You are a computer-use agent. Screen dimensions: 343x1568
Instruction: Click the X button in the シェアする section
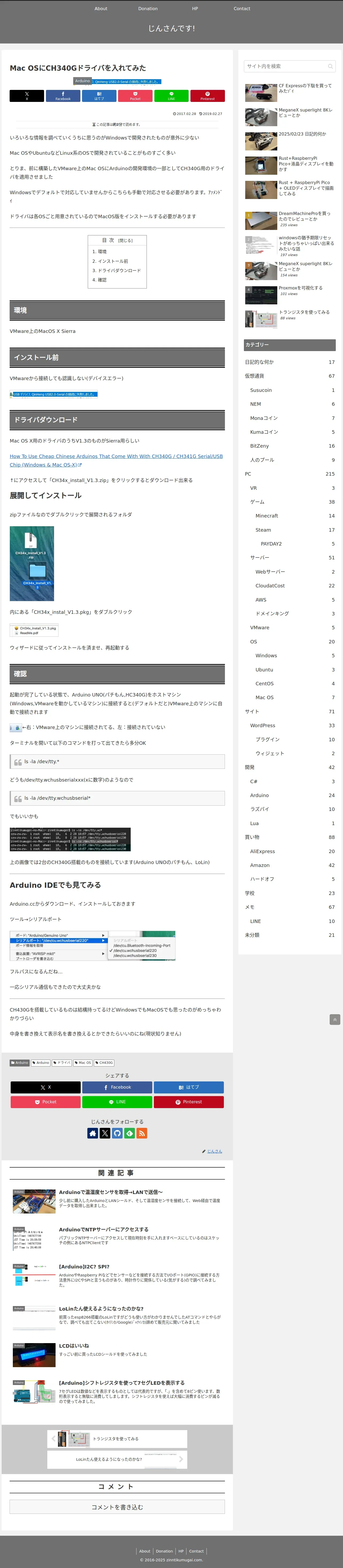tap(46, 1087)
